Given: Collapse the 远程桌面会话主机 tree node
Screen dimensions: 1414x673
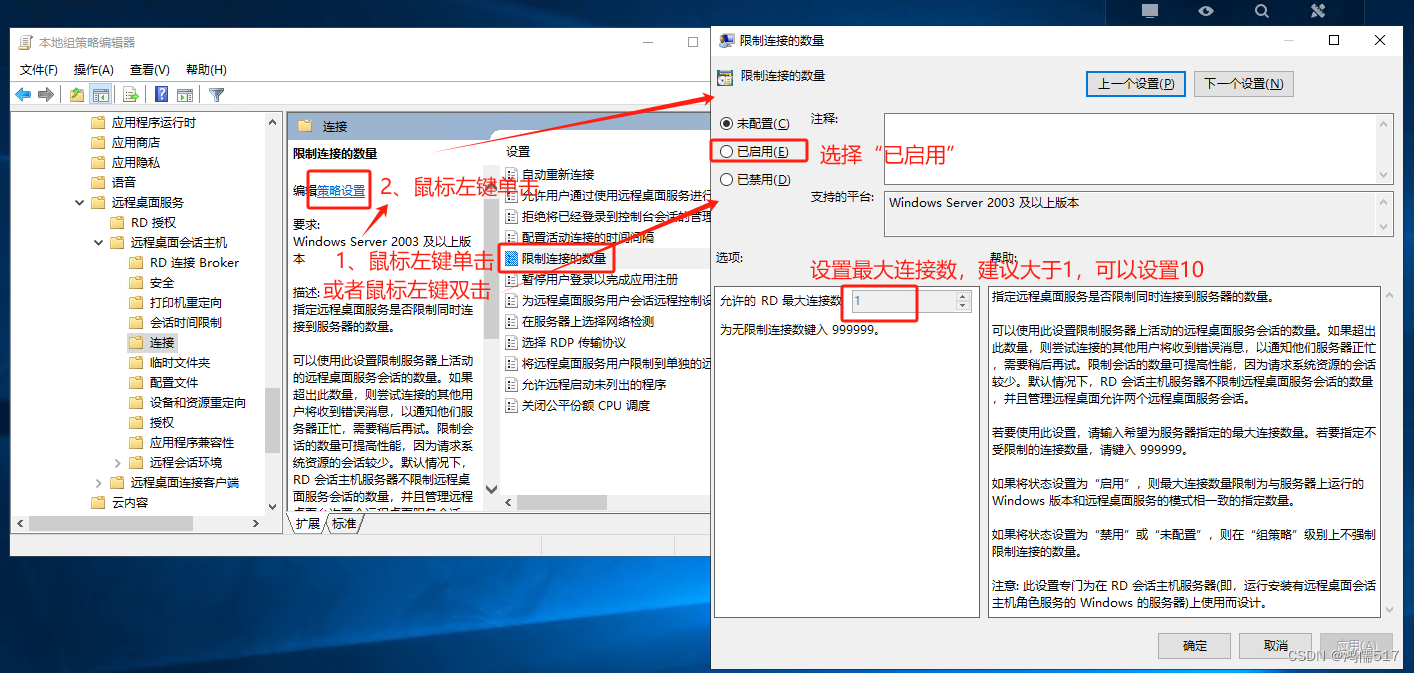Looking at the screenshot, I should coord(98,242).
